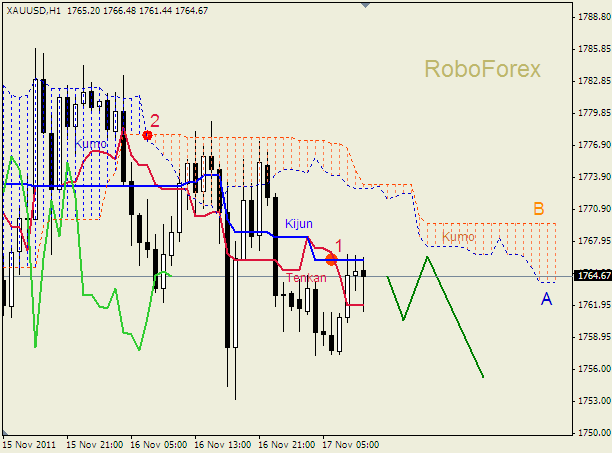Click the 15 Nov 21:00 time label

point(94,445)
